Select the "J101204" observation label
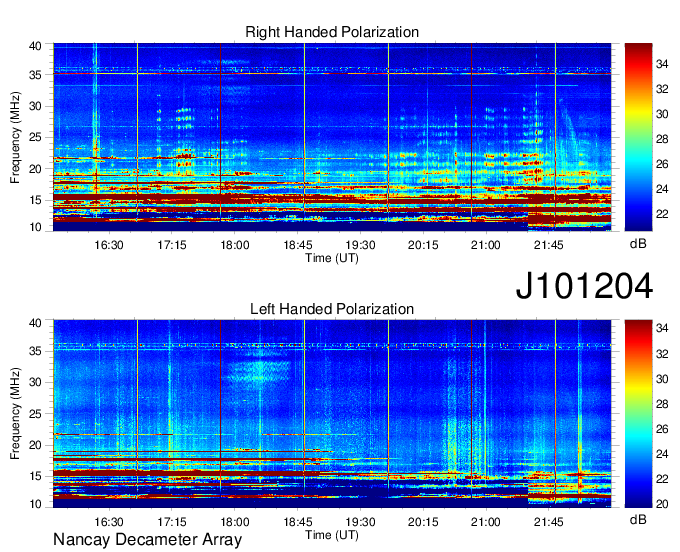The image size is (680, 552). (584, 286)
